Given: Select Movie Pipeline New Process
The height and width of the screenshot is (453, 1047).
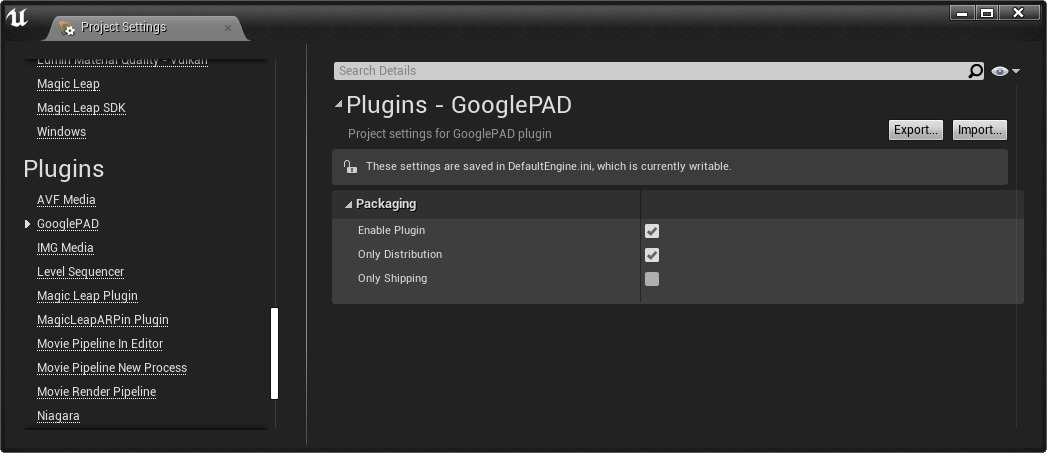Looking at the screenshot, I should point(112,368).
